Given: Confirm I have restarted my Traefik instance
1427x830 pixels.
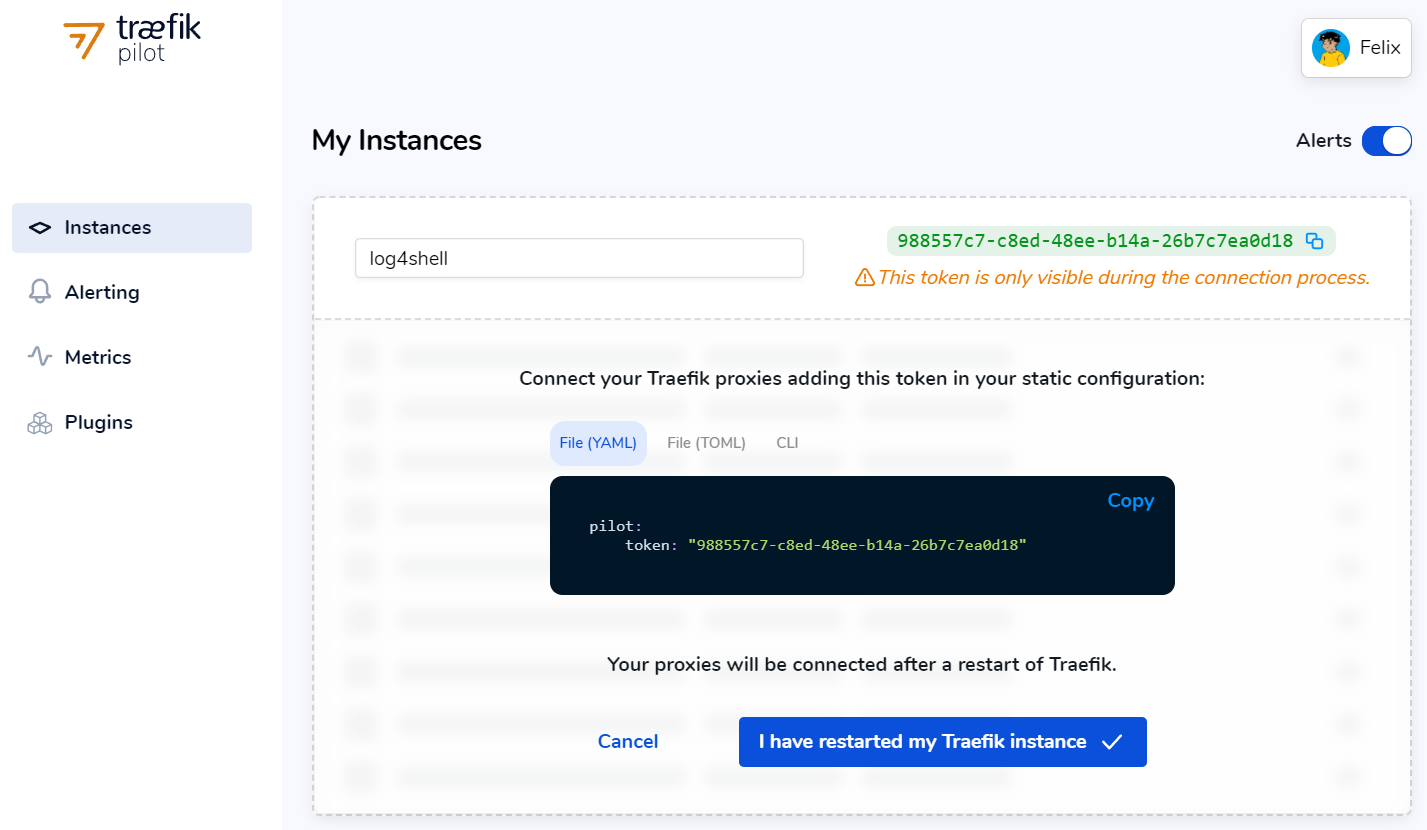Looking at the screenshot, I should point(943,742).
